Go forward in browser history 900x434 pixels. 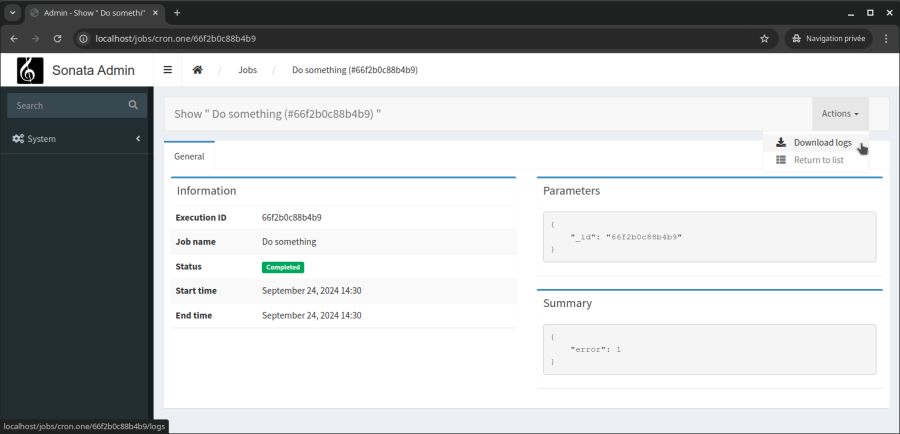(x=36, y=38)
